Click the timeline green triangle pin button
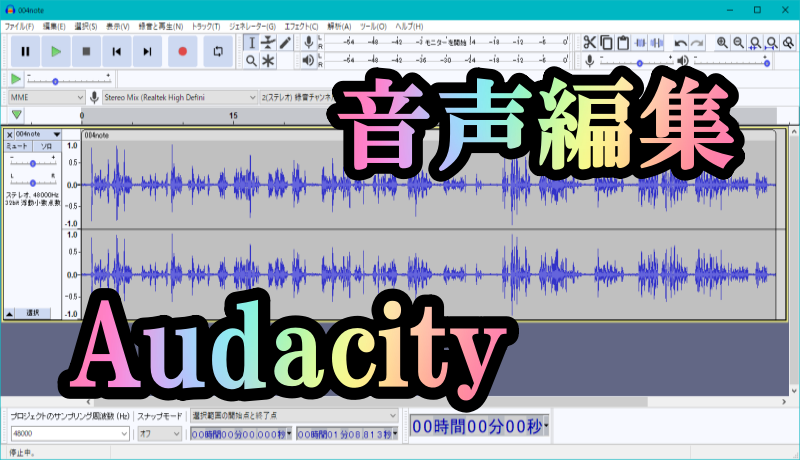The image size is (800, 460). 16,115
